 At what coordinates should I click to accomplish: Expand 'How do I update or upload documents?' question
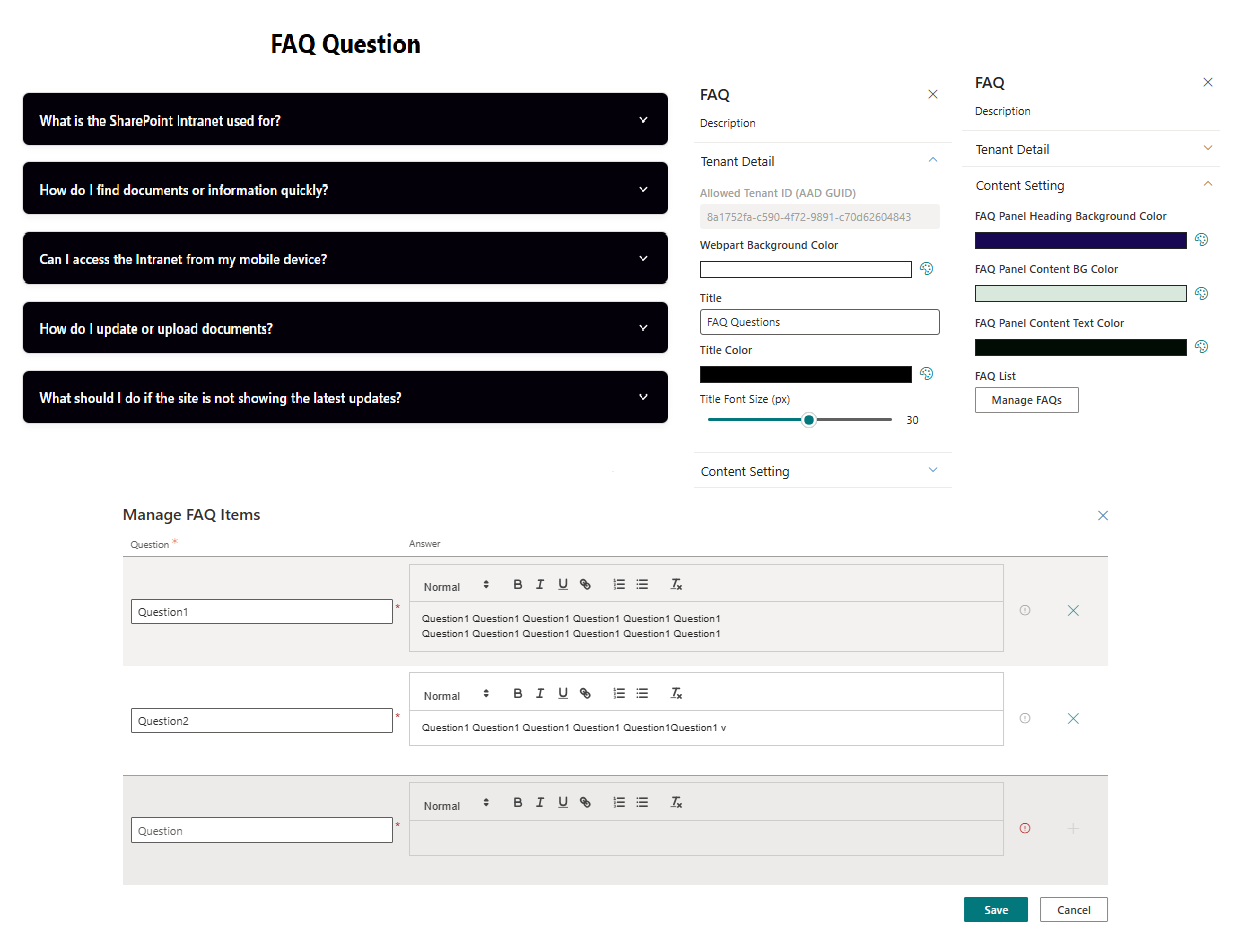(643, 328)
